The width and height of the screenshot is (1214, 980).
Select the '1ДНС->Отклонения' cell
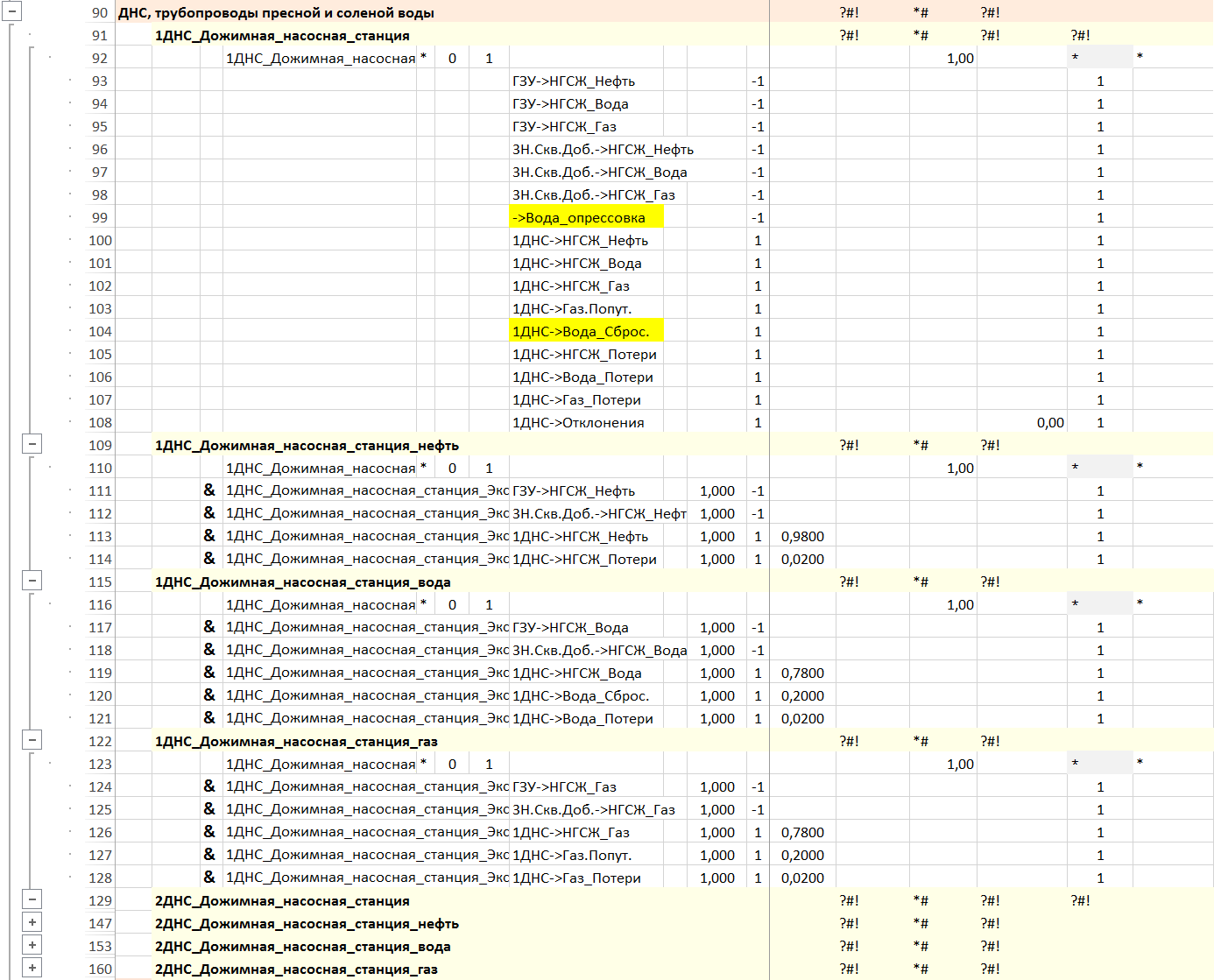(586, 423)
